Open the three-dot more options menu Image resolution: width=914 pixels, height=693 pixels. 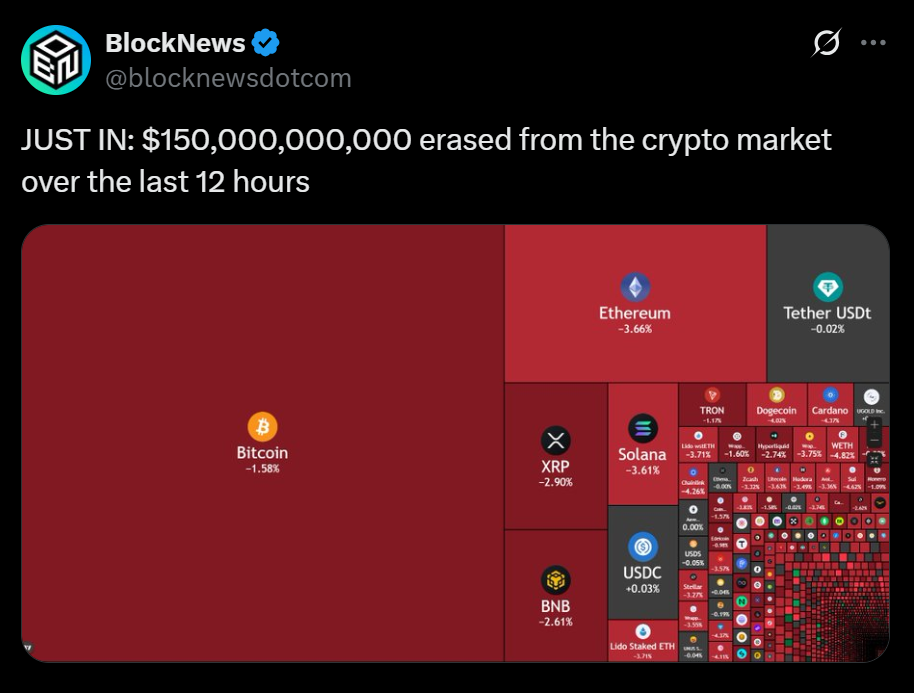tap(873, 43)
